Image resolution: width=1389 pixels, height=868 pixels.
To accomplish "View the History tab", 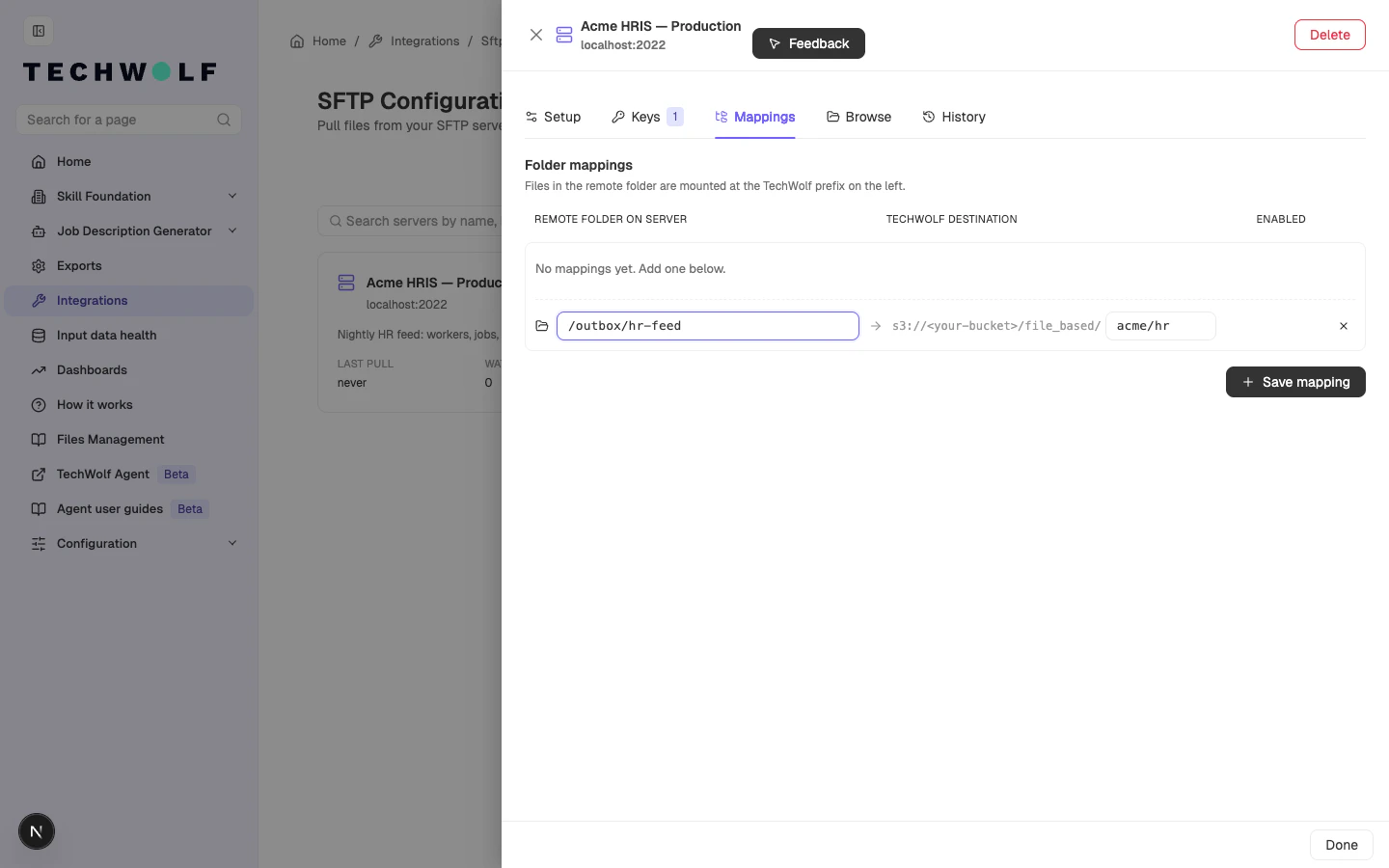I will click(954, 117).
